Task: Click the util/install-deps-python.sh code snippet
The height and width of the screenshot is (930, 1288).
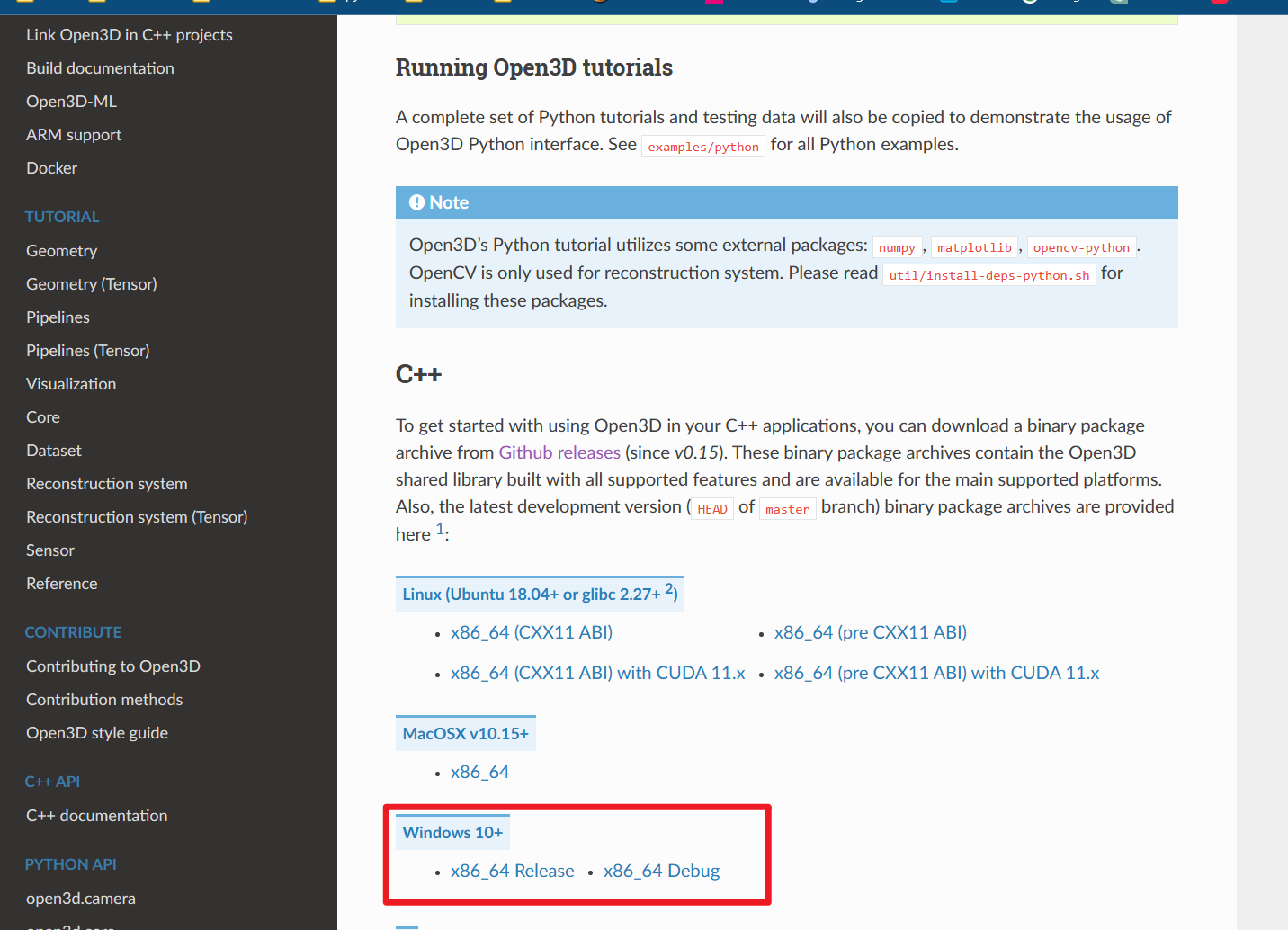Action: (989, 274)
